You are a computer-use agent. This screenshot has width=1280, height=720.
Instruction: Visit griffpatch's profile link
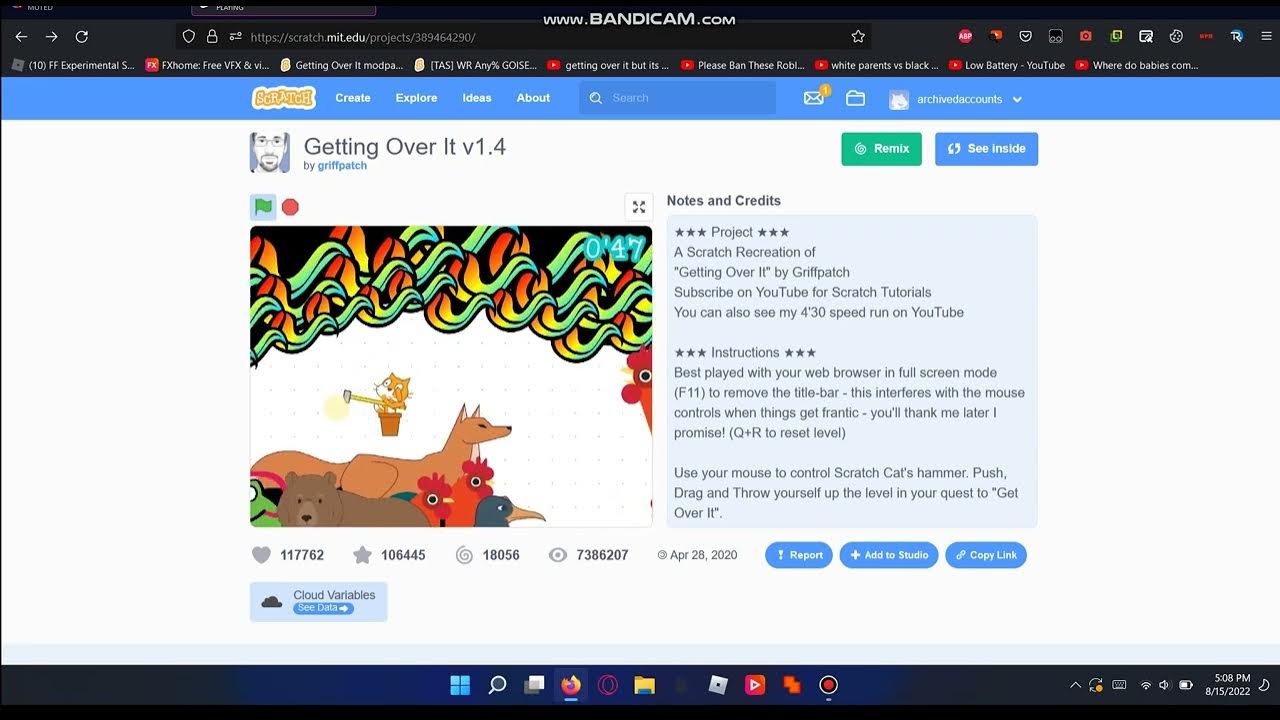(342, 166)
